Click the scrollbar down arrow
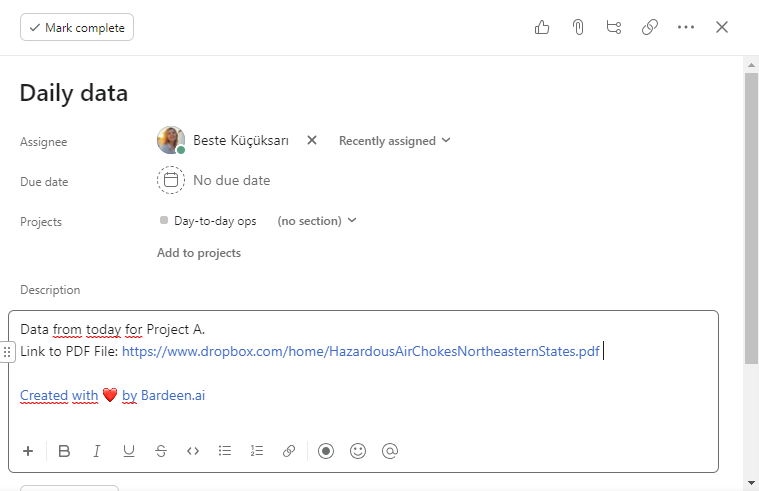This screenshot has height=491, width=759. click(x=751, y=483)
